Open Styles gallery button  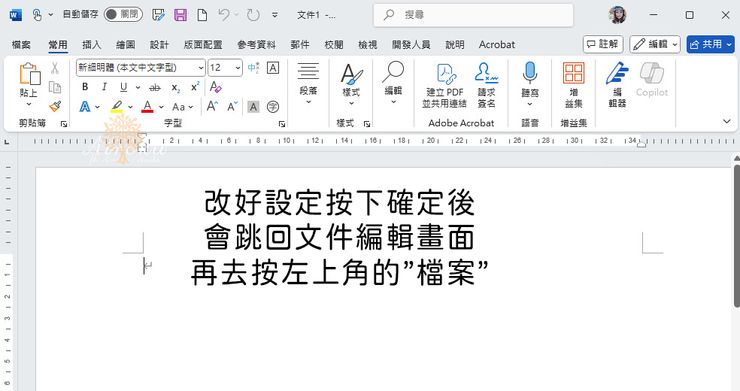(x=351, y=84)
